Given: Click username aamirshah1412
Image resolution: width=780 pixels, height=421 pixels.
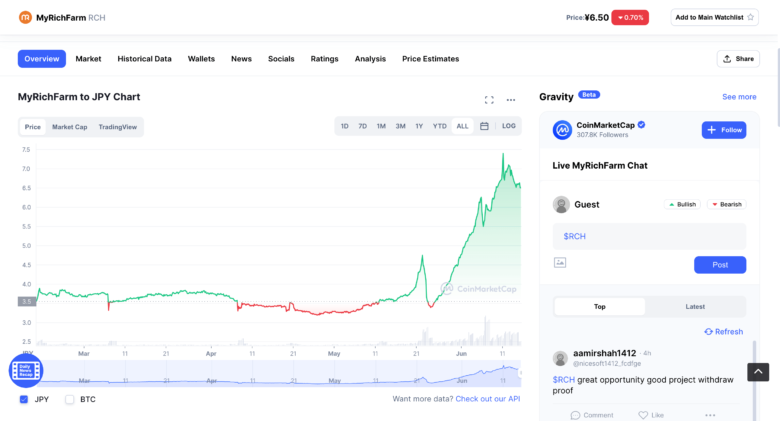Looking at the screenshot, I should 604,353.
